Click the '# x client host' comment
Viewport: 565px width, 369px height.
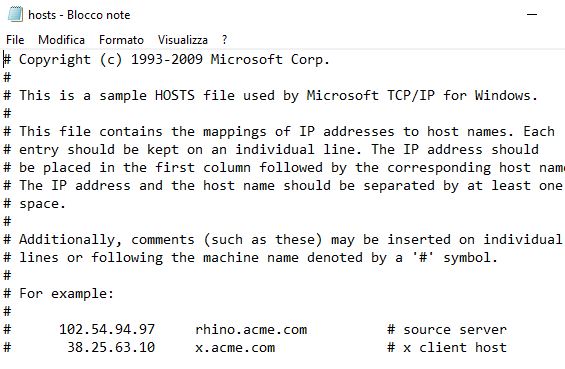point(447,347)
